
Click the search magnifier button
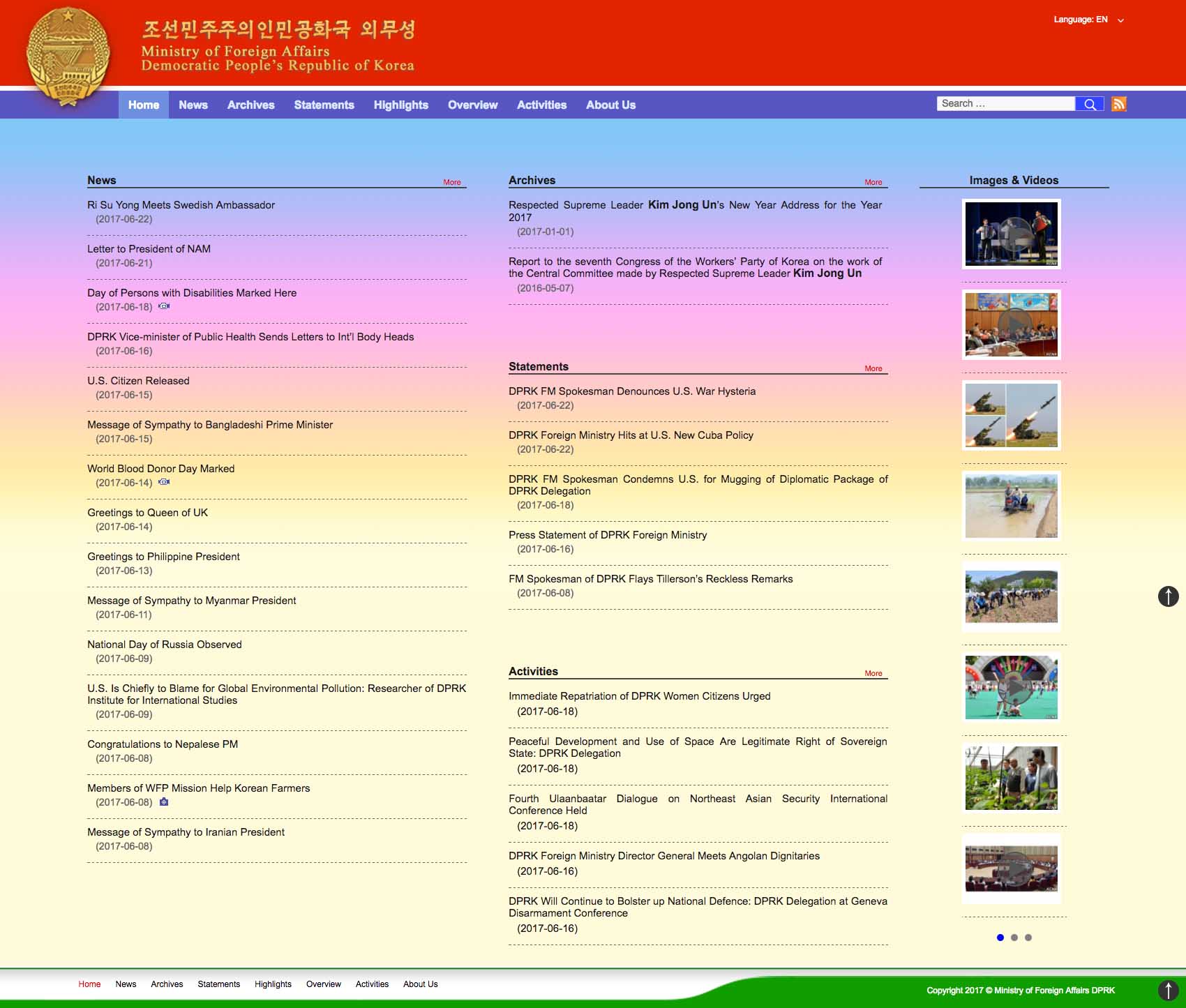click(x=1089, y=104)
